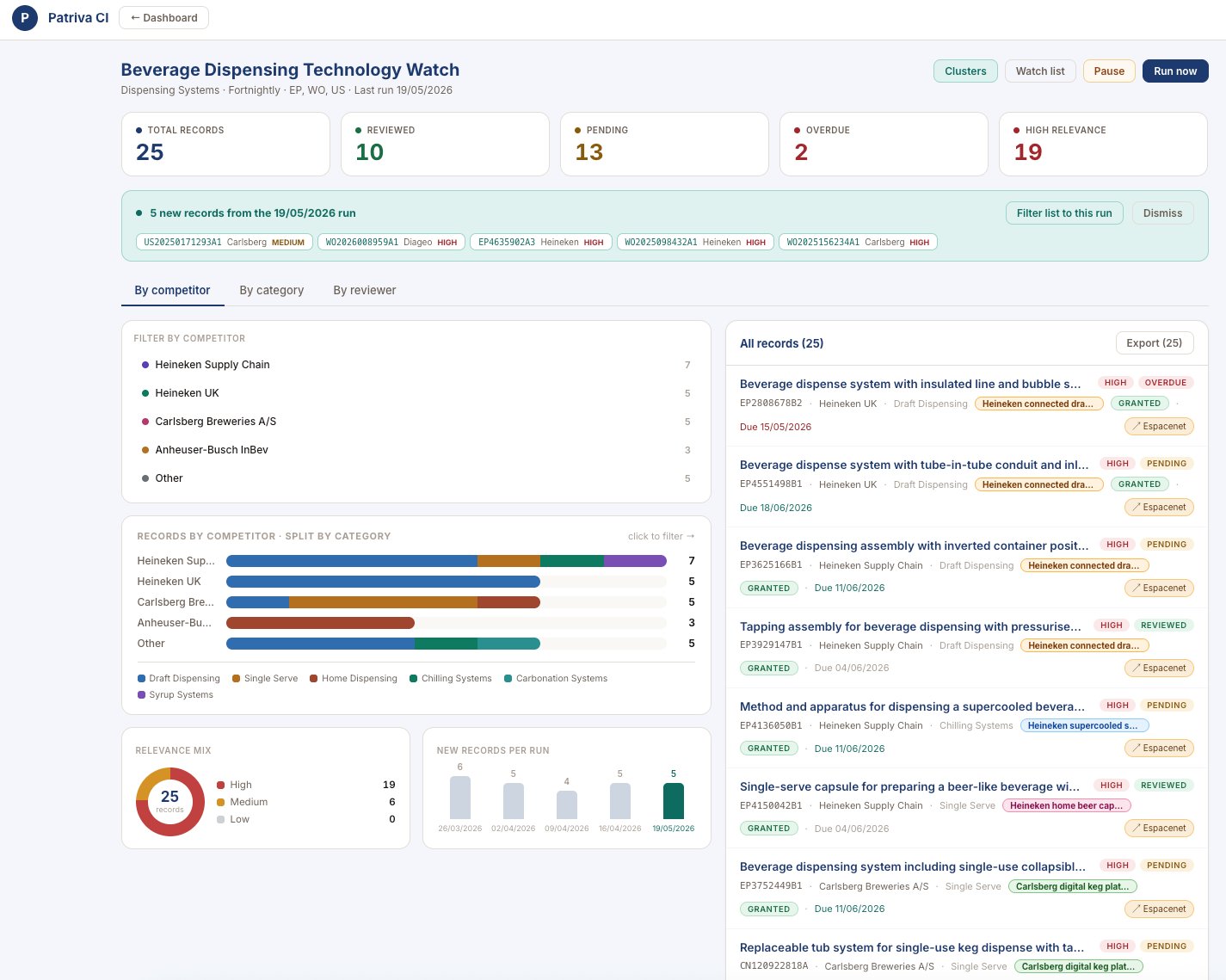Open record EP2808678B2 insulated line title

[x=910, y=384]
